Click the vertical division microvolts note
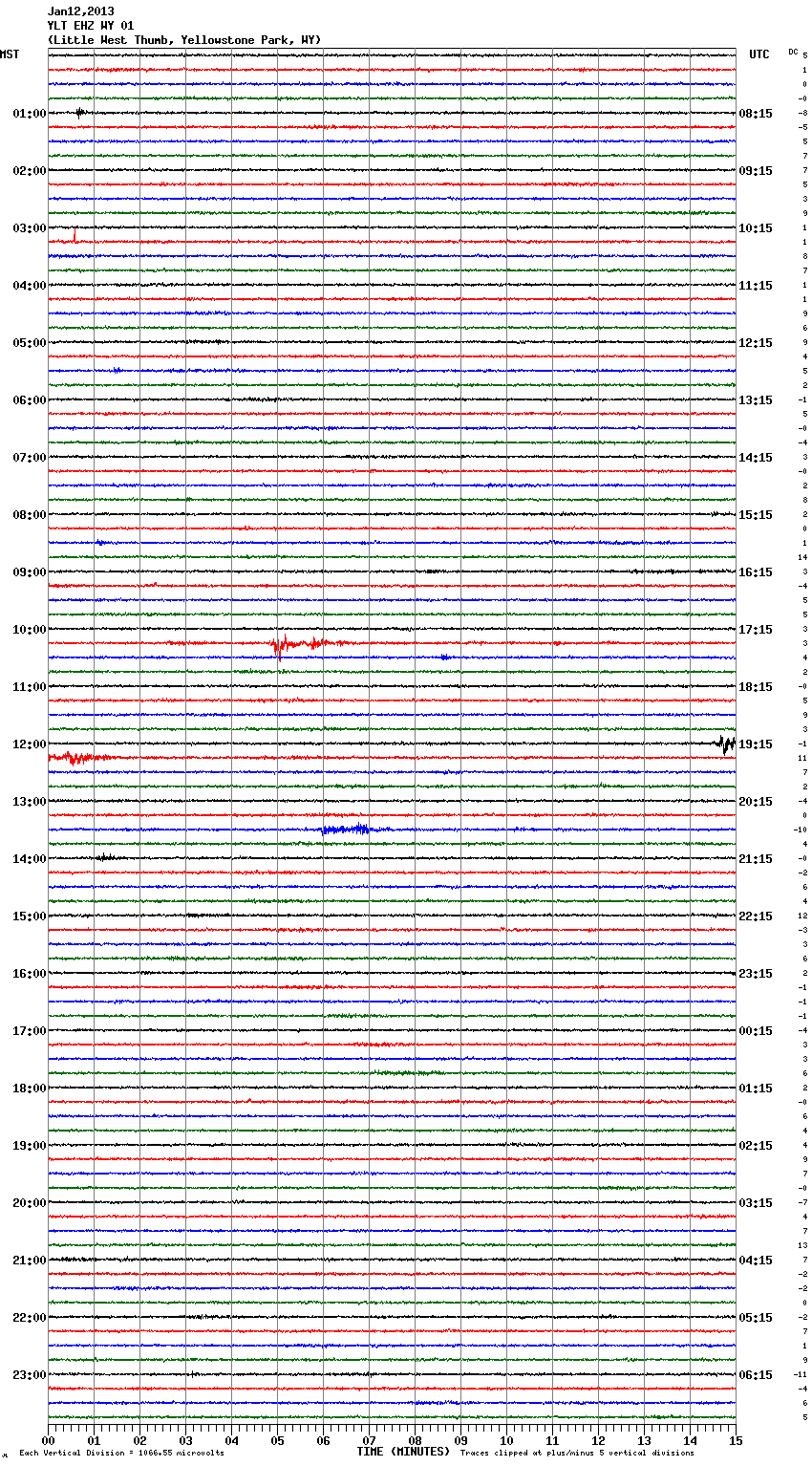Viewport: 812px width, 1466px height. coord(121,1453)
